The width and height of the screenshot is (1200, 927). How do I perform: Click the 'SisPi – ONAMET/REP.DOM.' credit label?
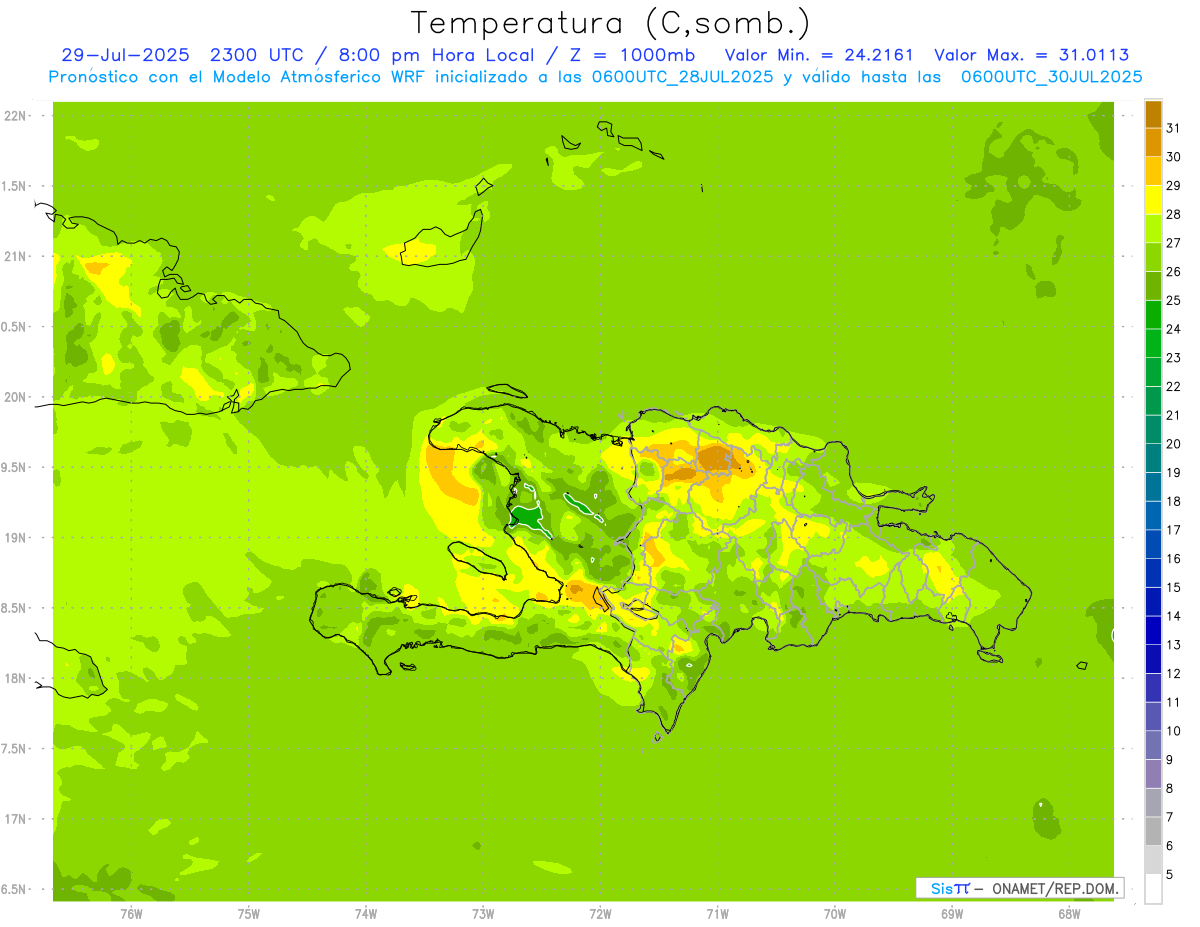coord(1019,888)
